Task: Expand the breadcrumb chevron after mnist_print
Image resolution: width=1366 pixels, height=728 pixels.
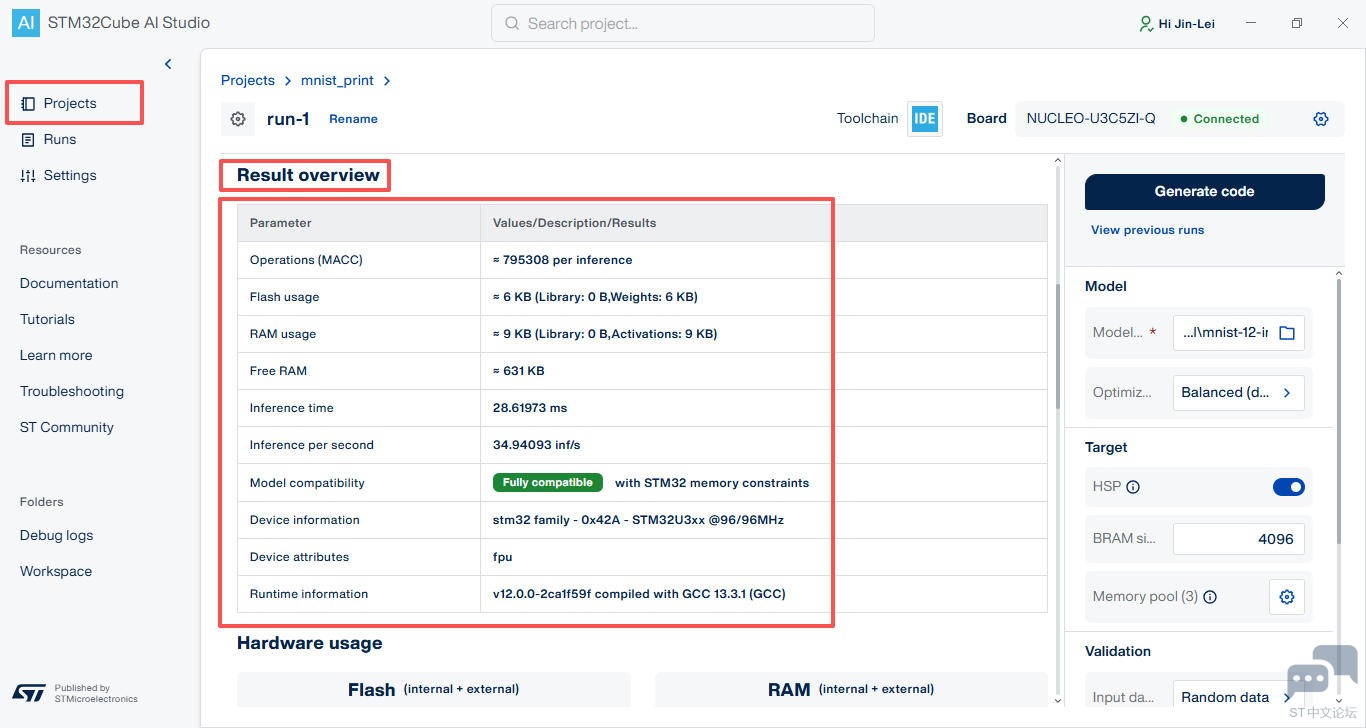Action: (x=387, y=81)
